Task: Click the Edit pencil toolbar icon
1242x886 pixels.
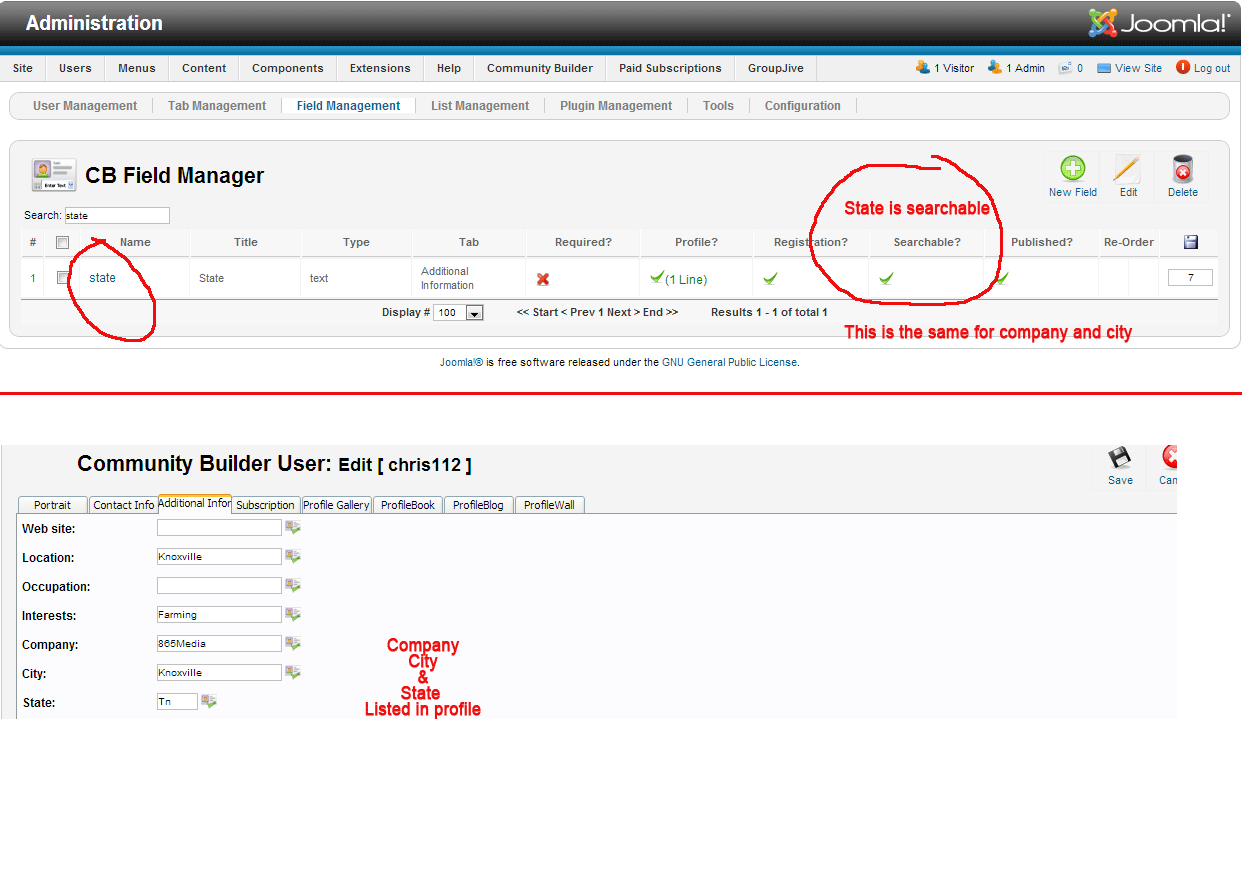Action: coord(1128,169)
